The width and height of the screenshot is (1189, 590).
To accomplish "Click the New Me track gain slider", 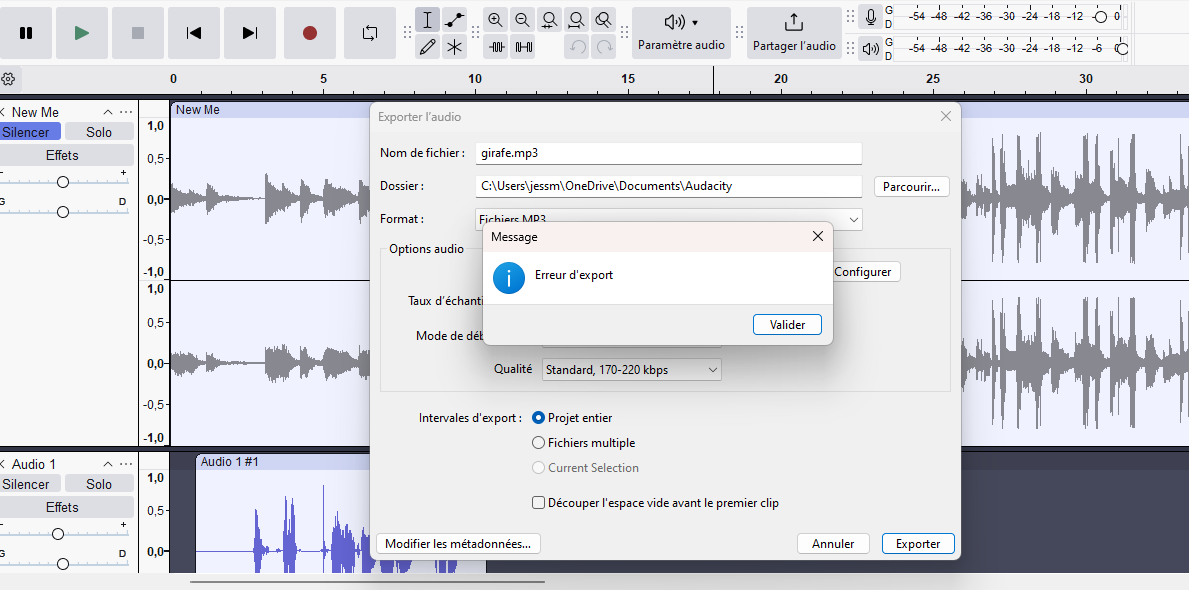I will click(63, 182).
